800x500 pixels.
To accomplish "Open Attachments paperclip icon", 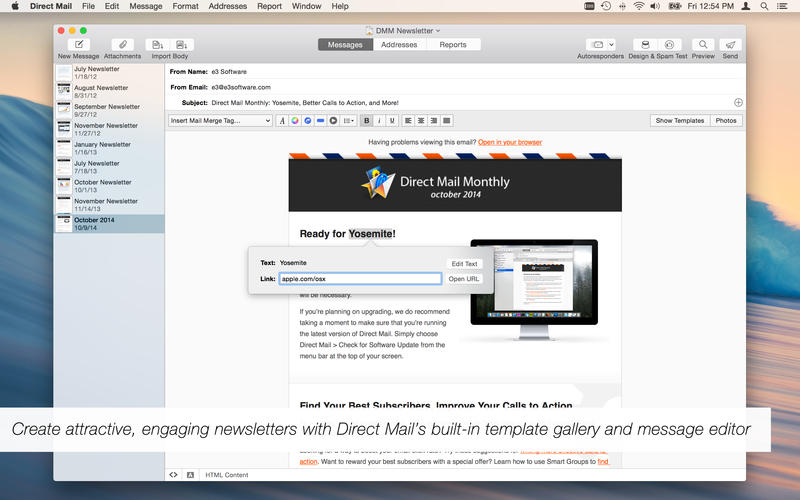I will click(122, 45).
